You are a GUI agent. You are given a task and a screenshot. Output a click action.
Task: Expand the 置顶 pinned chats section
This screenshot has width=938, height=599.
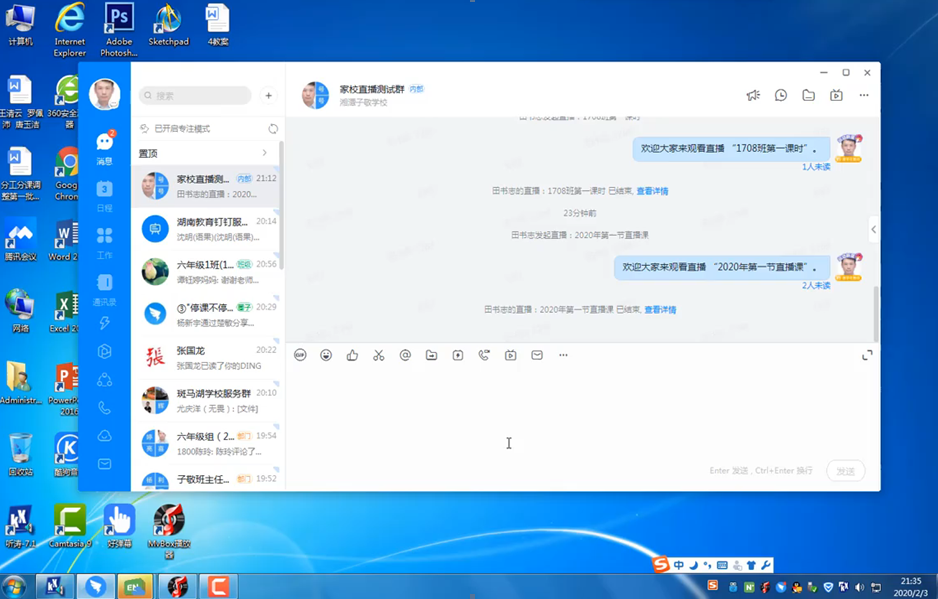[x=264, y=153]
